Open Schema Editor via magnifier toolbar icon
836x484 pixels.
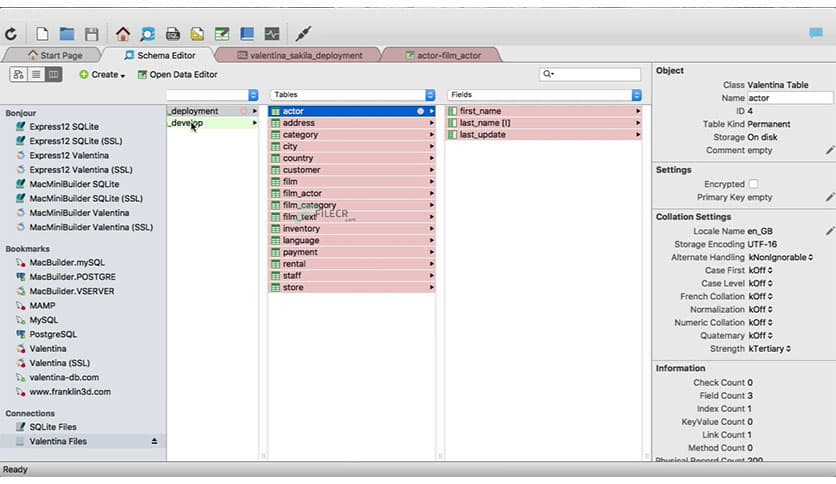click(x=148, y=34)
